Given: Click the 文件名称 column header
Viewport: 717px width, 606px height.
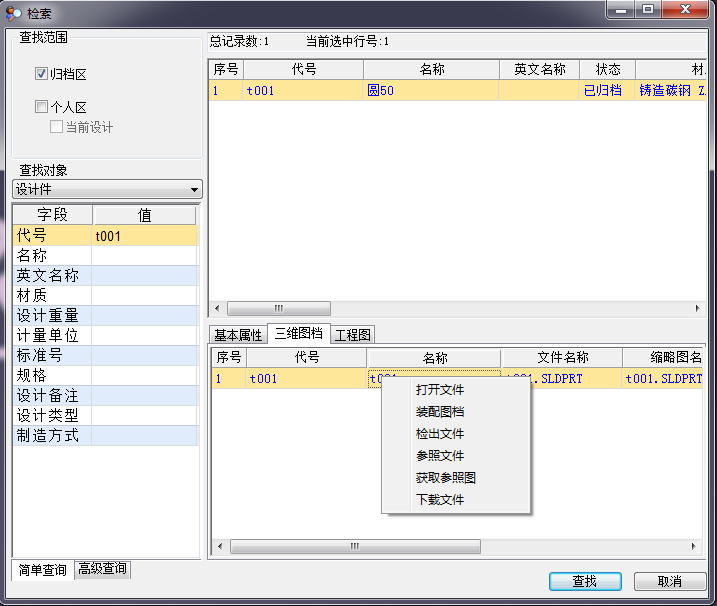Looking at the screenshot, I should click(x=562, y=357).
